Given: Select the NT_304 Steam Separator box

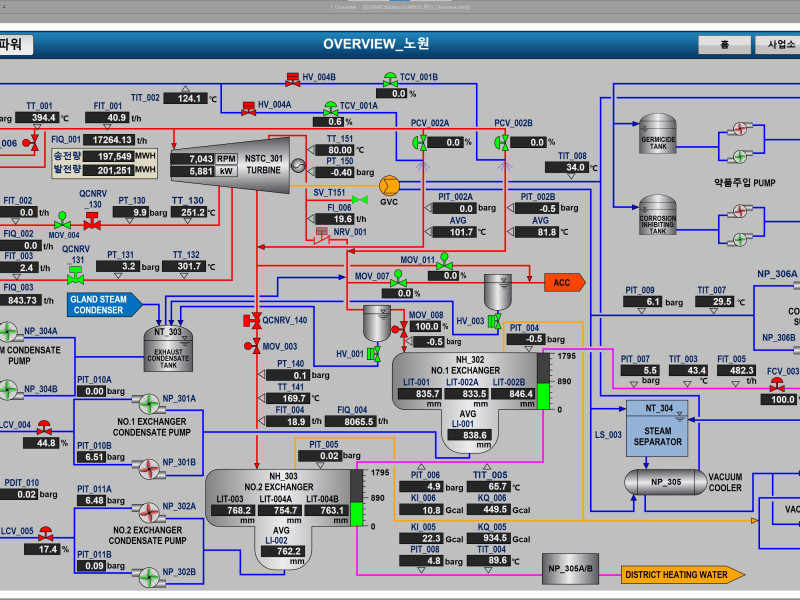Looking at the screenshot, I should click(657, 429).
